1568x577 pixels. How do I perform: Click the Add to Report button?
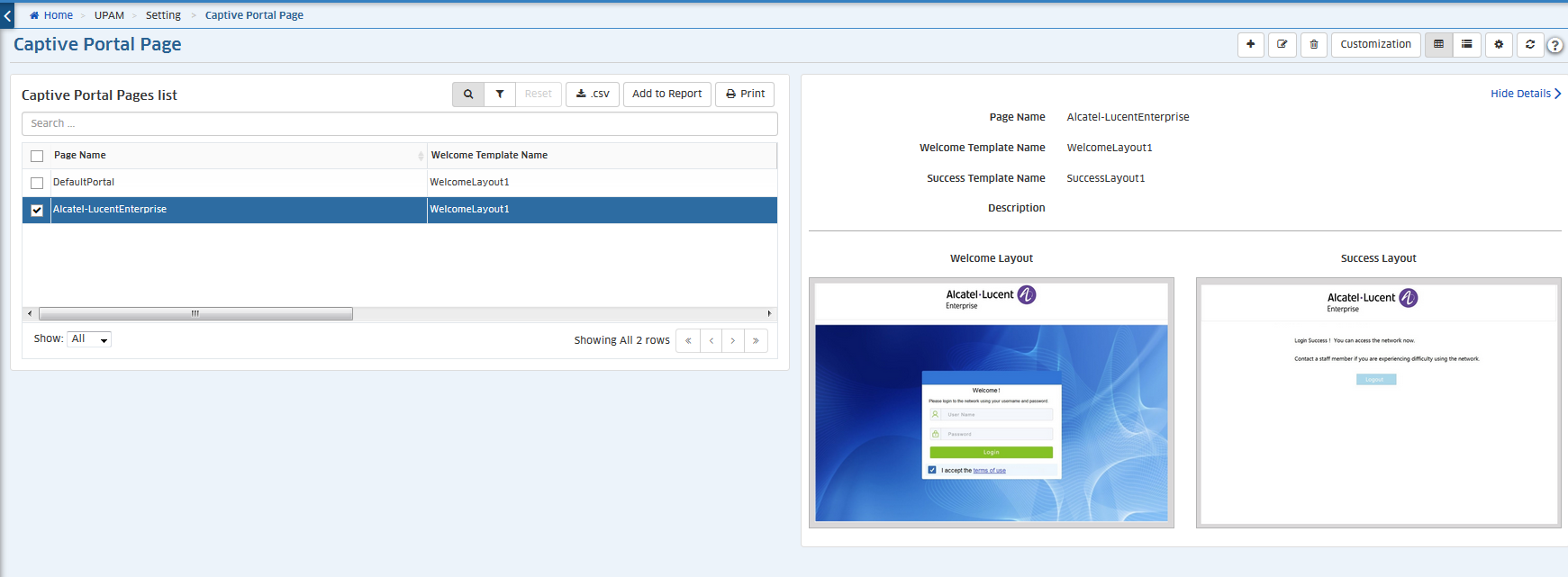[x=666, y=94]
